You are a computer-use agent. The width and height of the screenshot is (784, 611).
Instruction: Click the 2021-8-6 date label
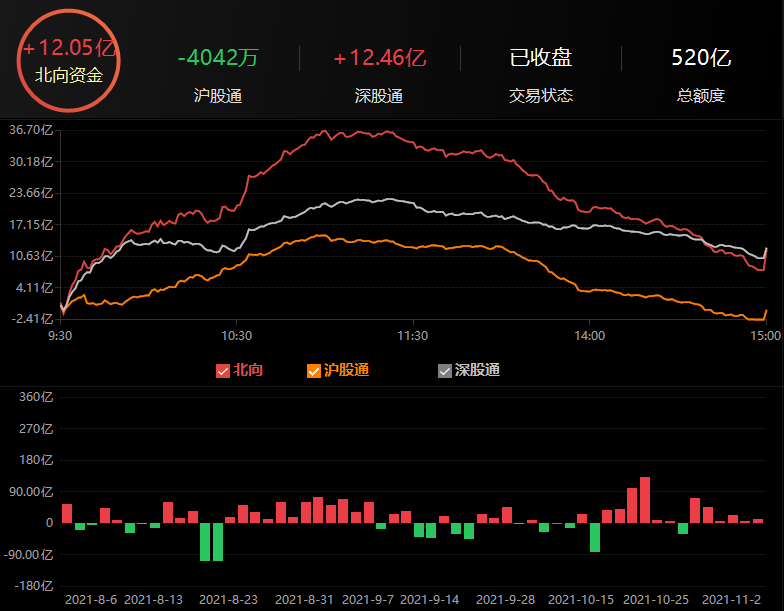91,599
